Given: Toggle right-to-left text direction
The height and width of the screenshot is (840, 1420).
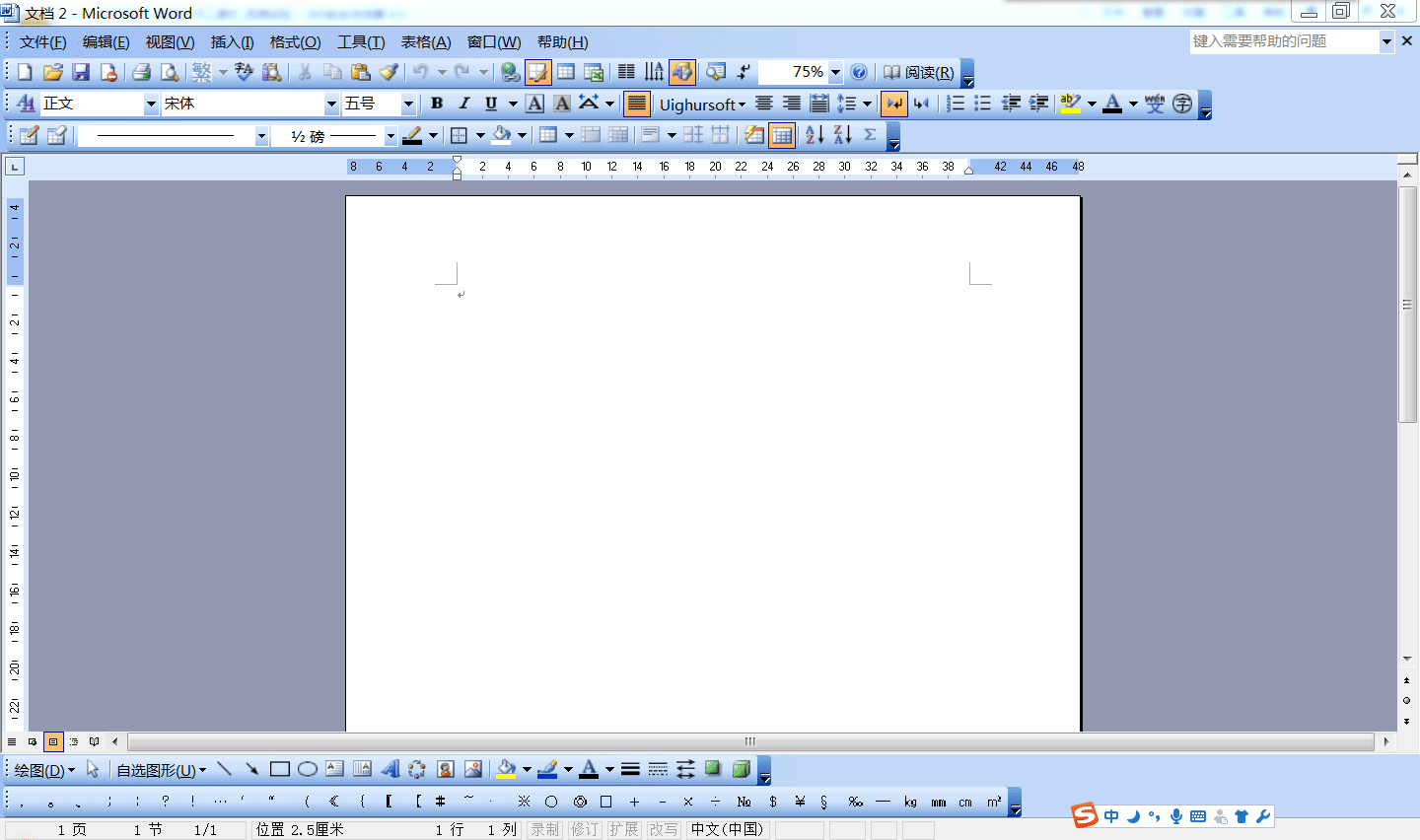Looking at the screenshot, I should point(922,104).
